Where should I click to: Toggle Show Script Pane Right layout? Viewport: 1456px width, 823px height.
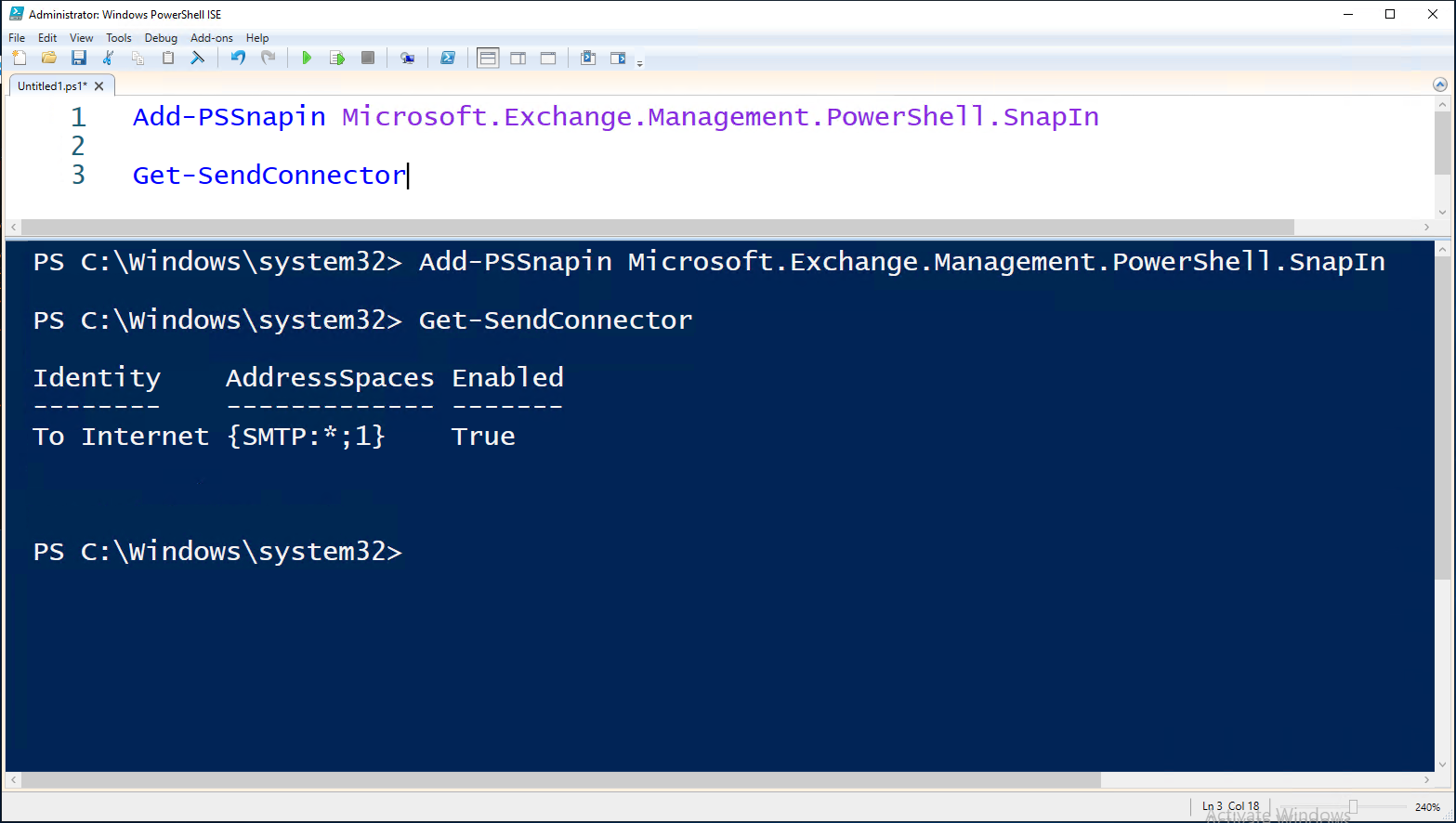tap(518, 57)
